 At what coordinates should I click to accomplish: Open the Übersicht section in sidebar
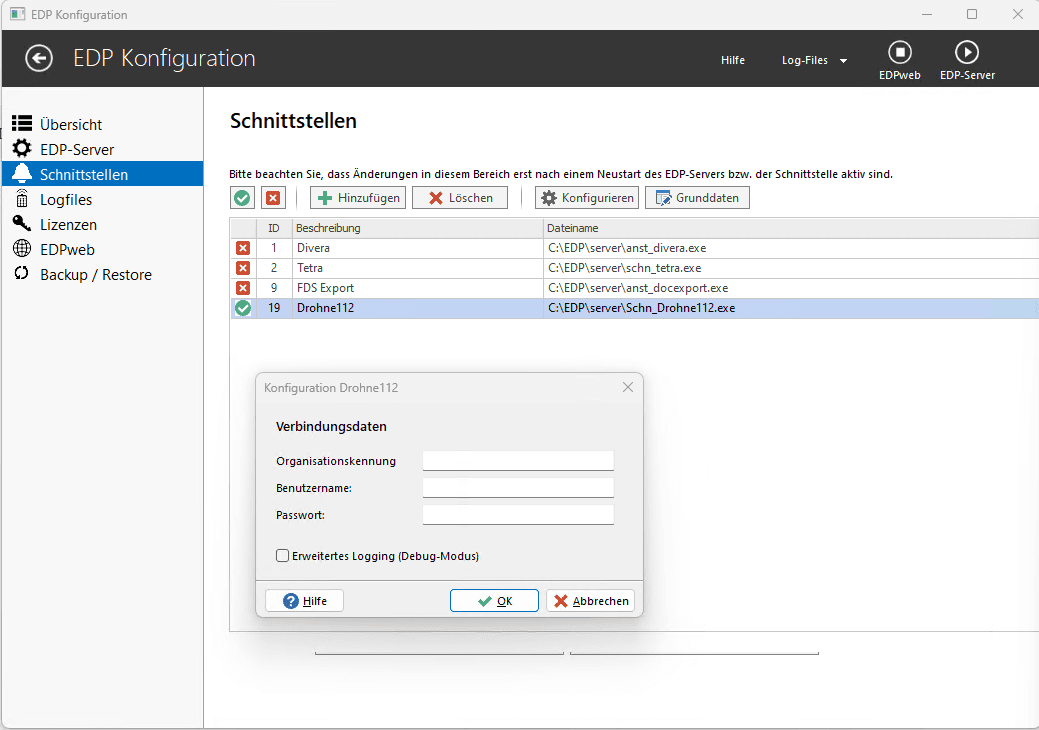coord(71,125)
